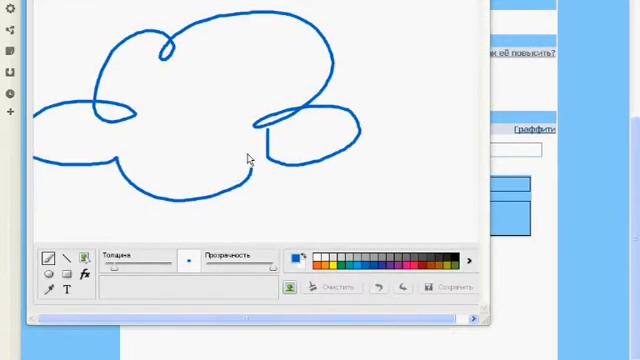640x360 pixels.
Task: Click the current blue color indicator
Action: (x=296, y=259)
